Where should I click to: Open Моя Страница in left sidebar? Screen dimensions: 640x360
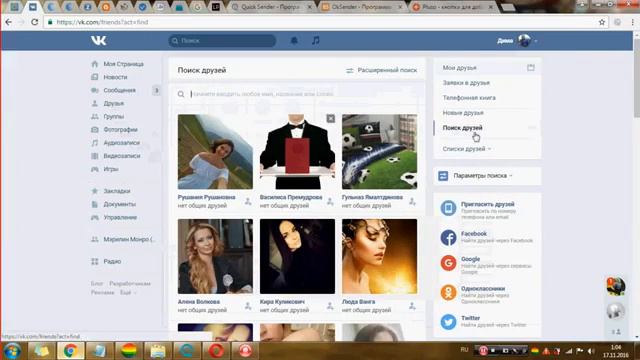(x=123, y=64)
